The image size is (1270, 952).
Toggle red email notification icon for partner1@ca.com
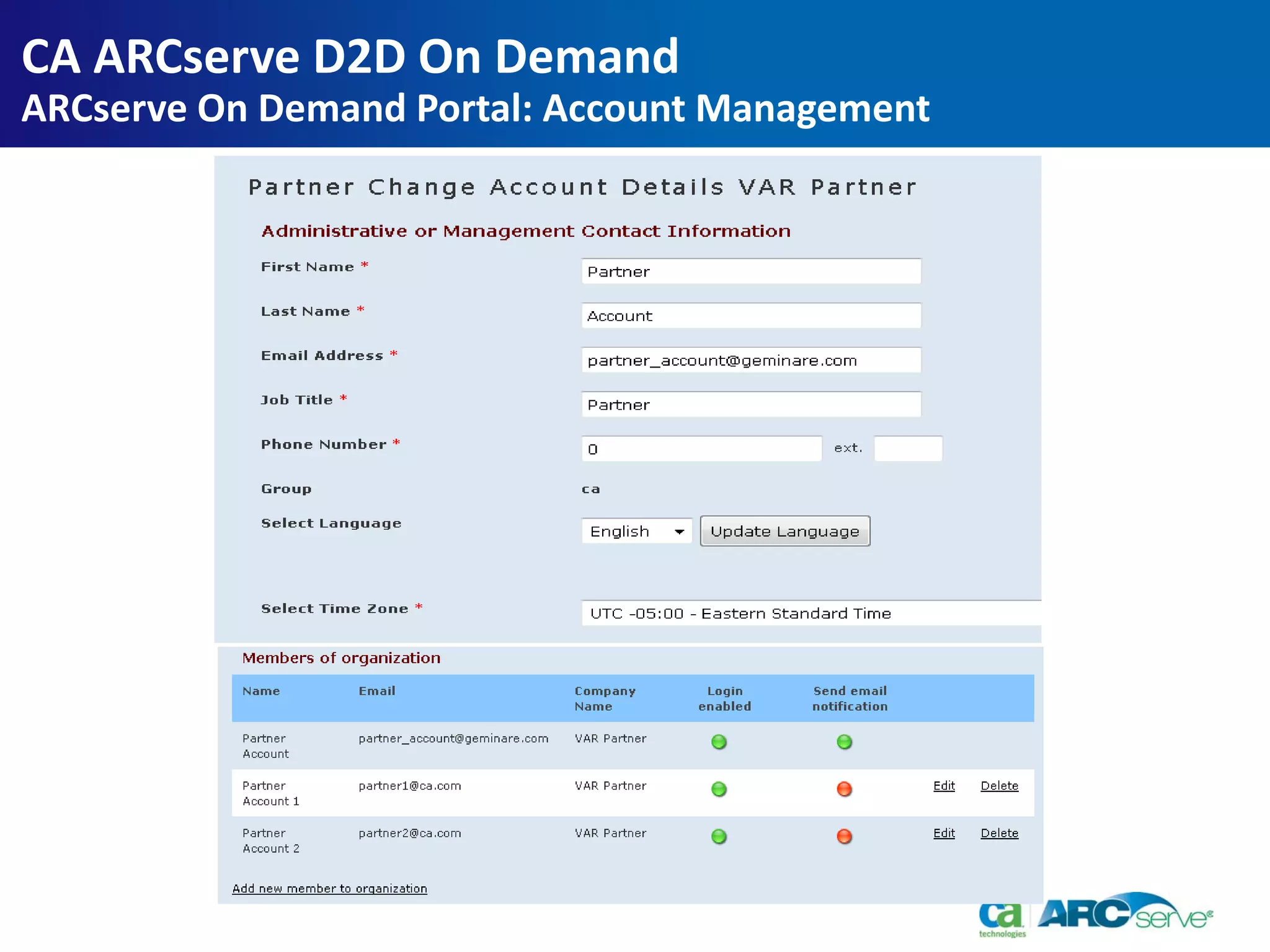click(x=844, y=789)
